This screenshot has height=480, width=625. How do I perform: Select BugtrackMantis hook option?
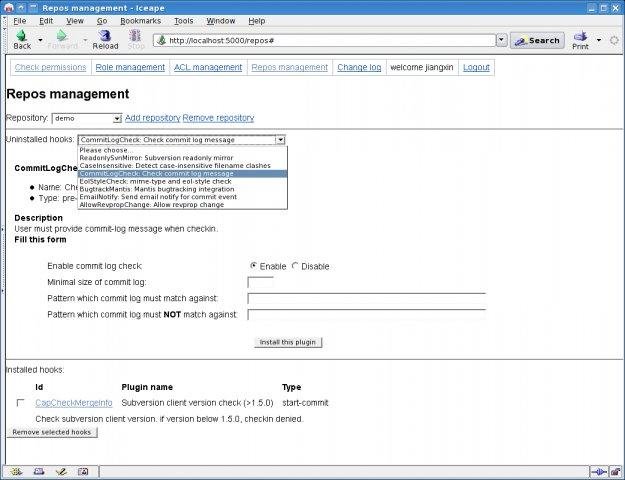[183, 189]
